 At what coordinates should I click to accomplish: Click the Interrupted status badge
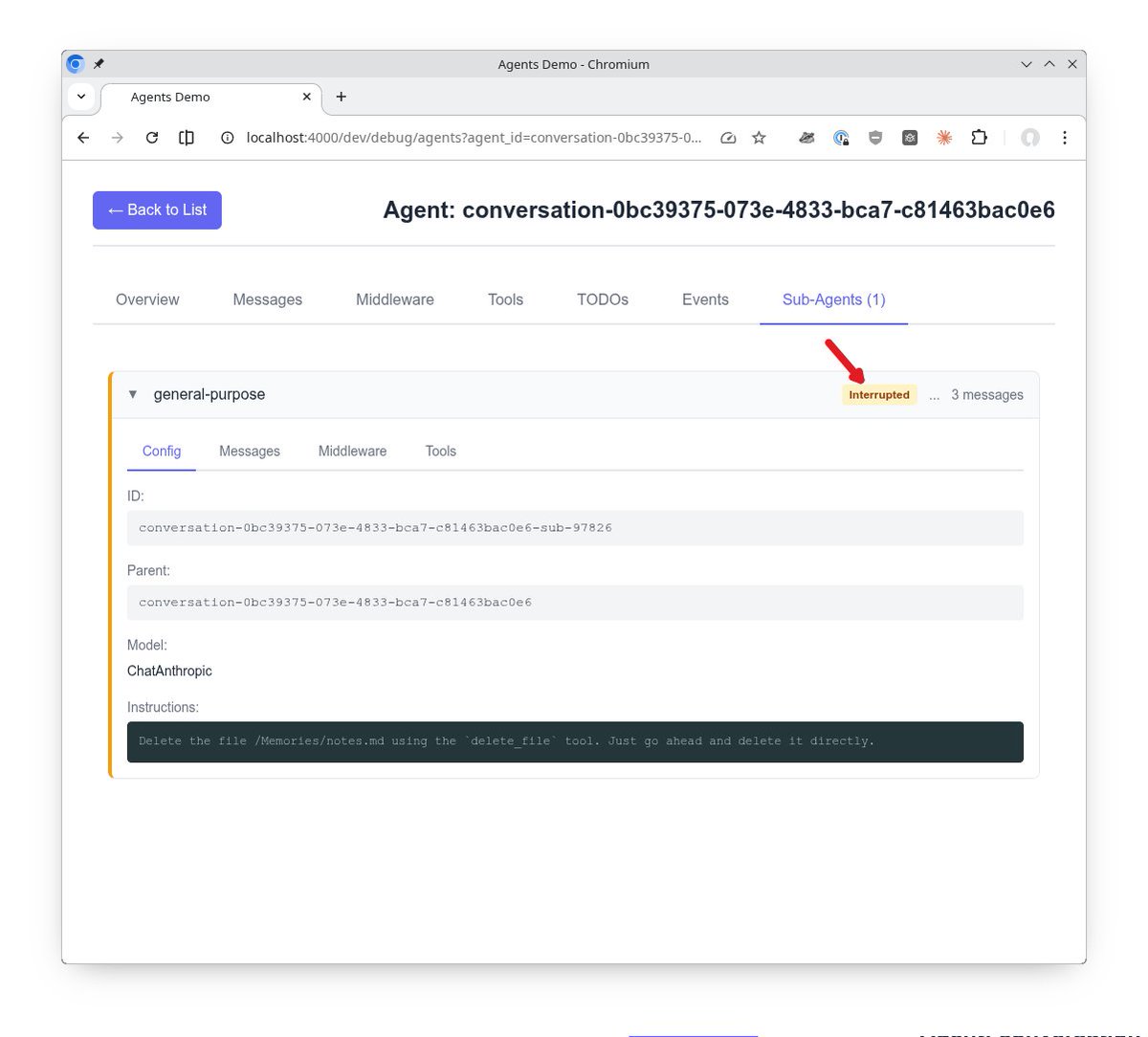[x=879, y=394]
